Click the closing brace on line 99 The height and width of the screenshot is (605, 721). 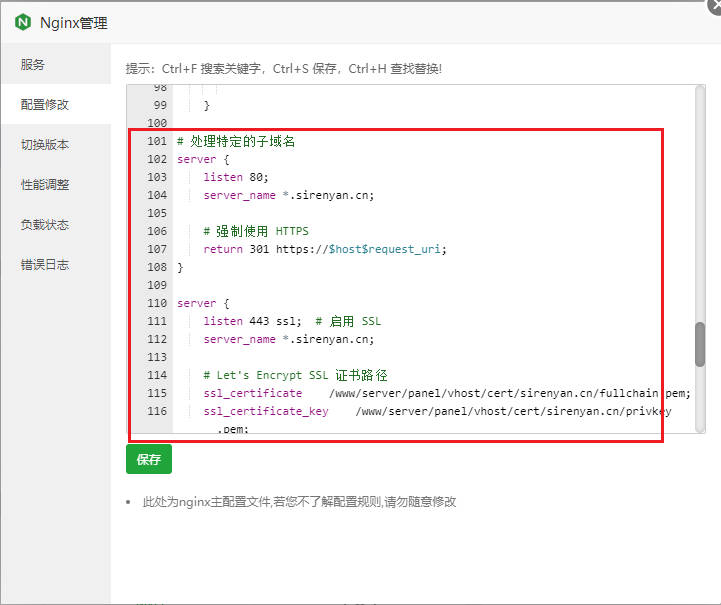(206, 105)
